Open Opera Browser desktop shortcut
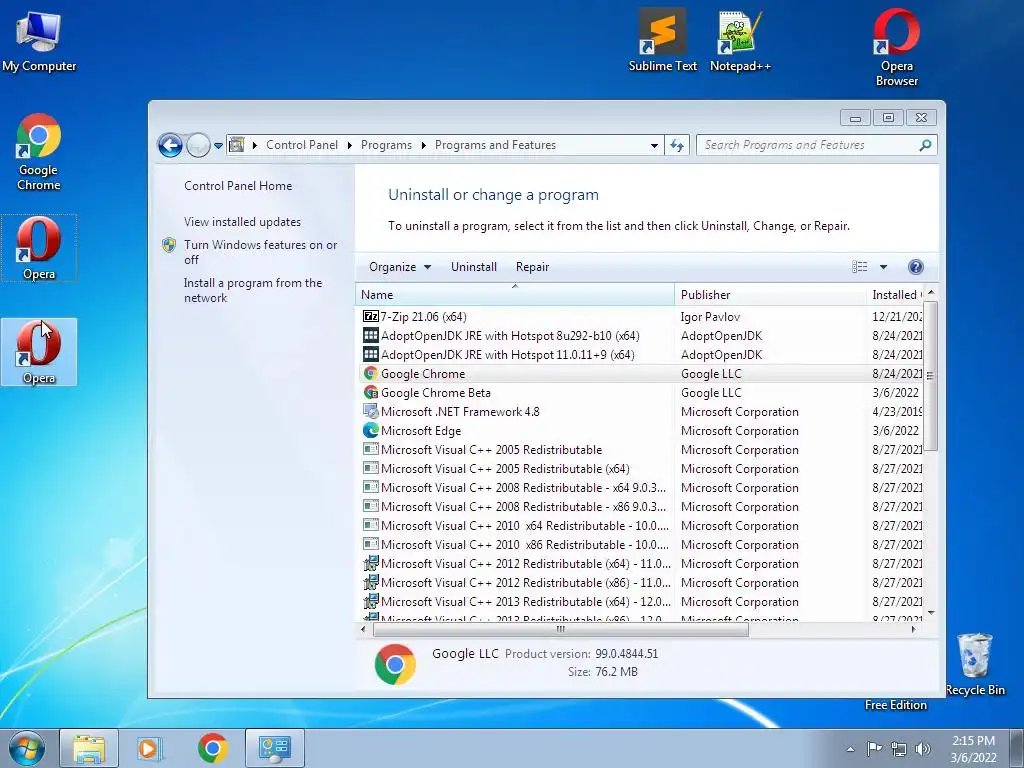Viewport: 1024px width, 768px height. point(897,48)
